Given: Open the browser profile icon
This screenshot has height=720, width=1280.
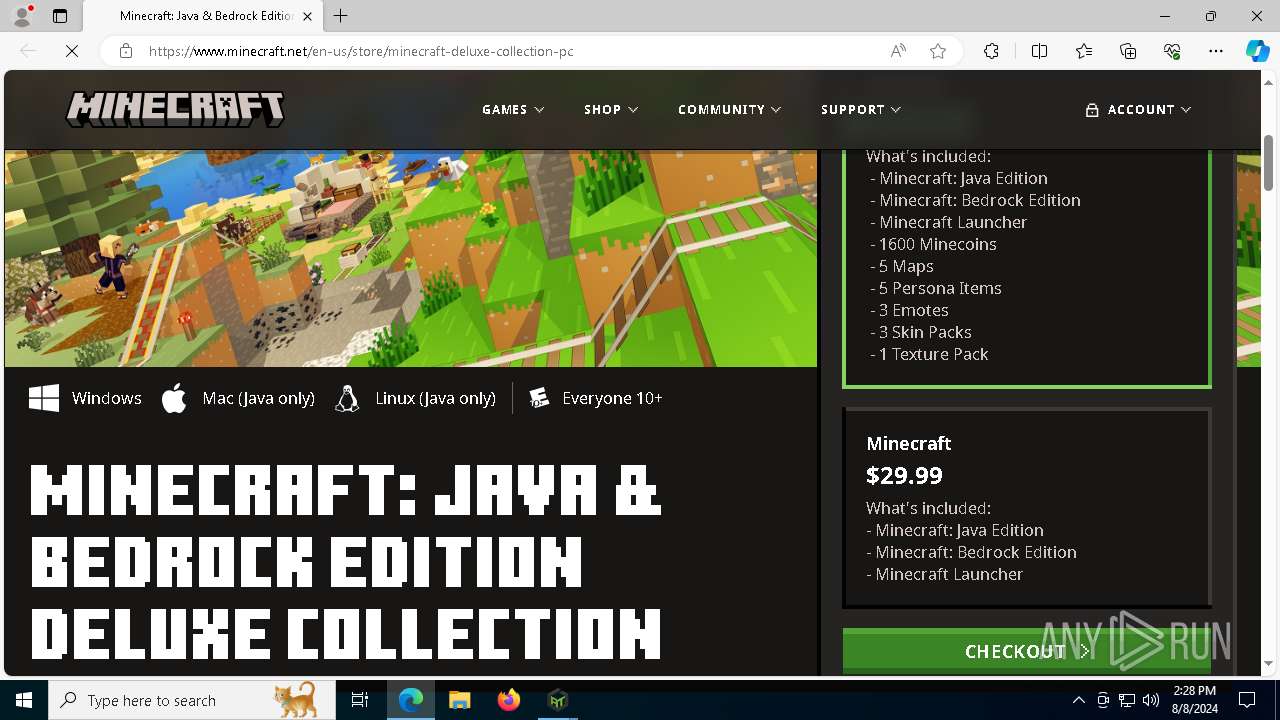Looking at the screenshot, I should [x=22, y=16].
